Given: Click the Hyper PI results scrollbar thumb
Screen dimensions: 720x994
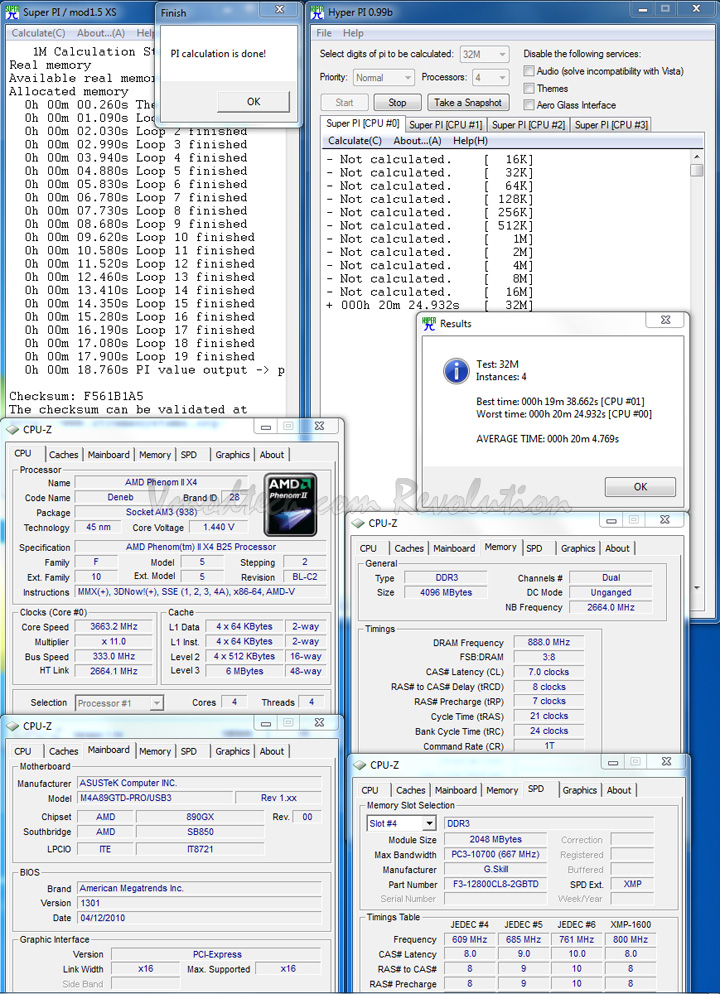Looking at the screenshot, I should click(697, 171).
